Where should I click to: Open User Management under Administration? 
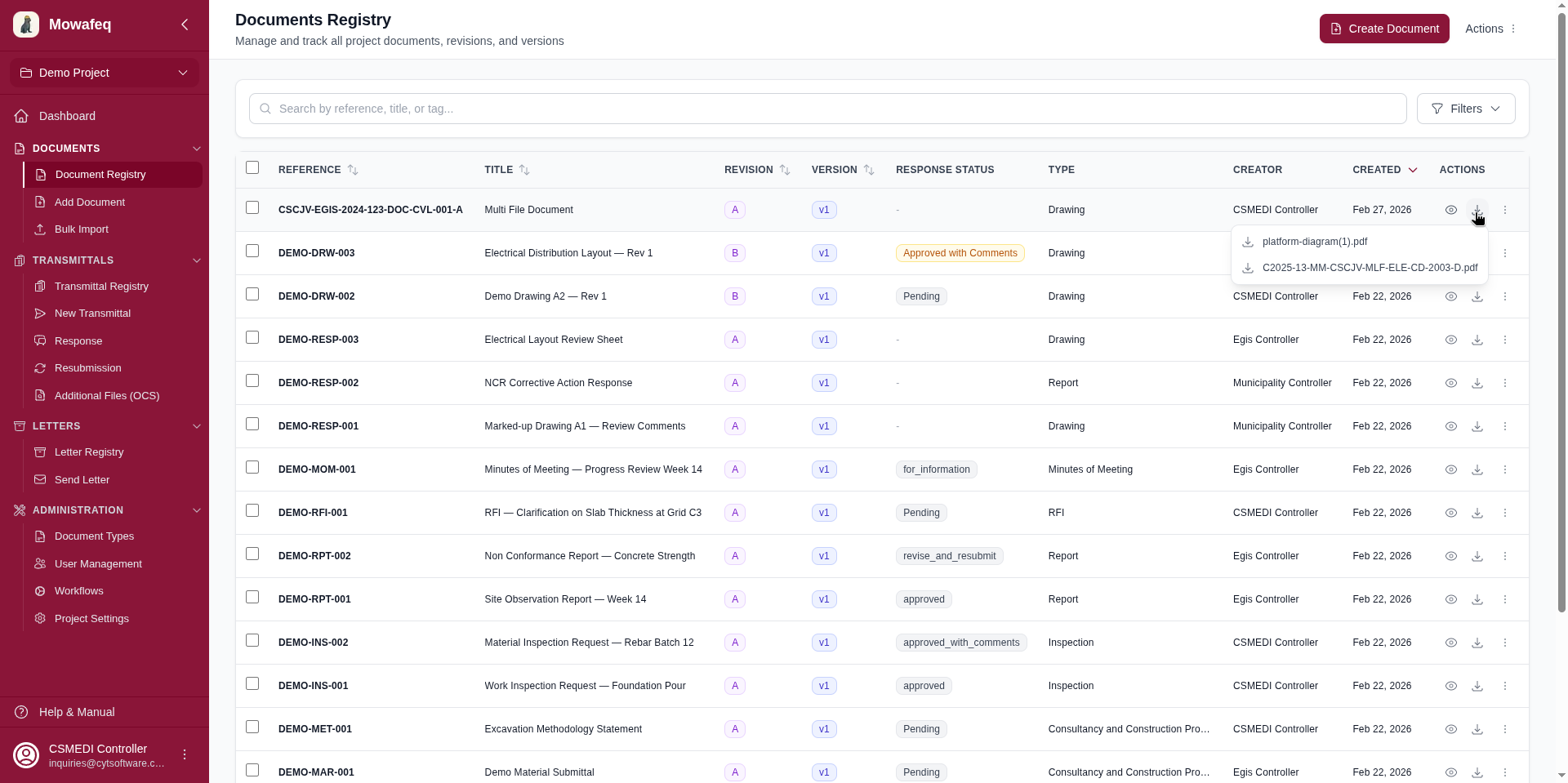pyautogui.click(x=97, y=564)
